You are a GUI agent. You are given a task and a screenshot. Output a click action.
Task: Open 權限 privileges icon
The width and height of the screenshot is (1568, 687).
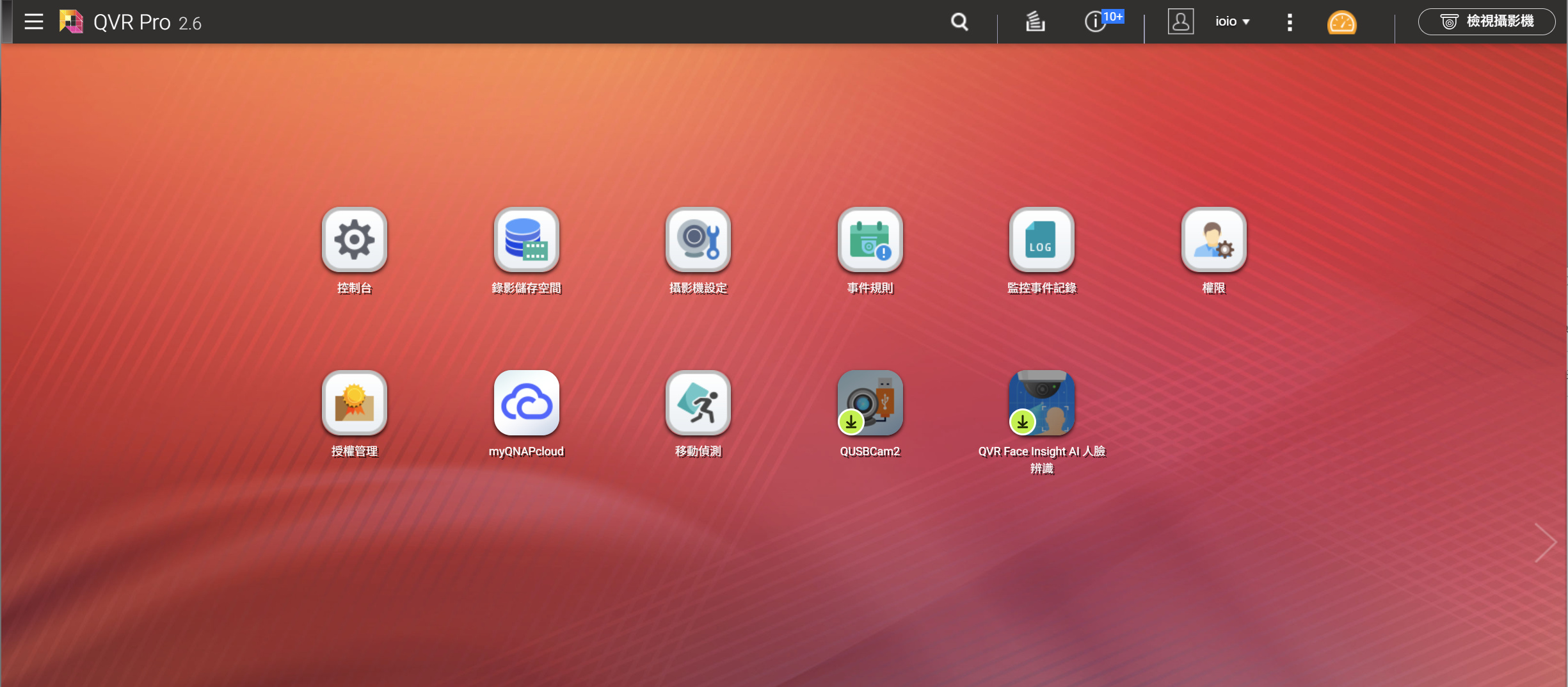[x=1214, y=240]
